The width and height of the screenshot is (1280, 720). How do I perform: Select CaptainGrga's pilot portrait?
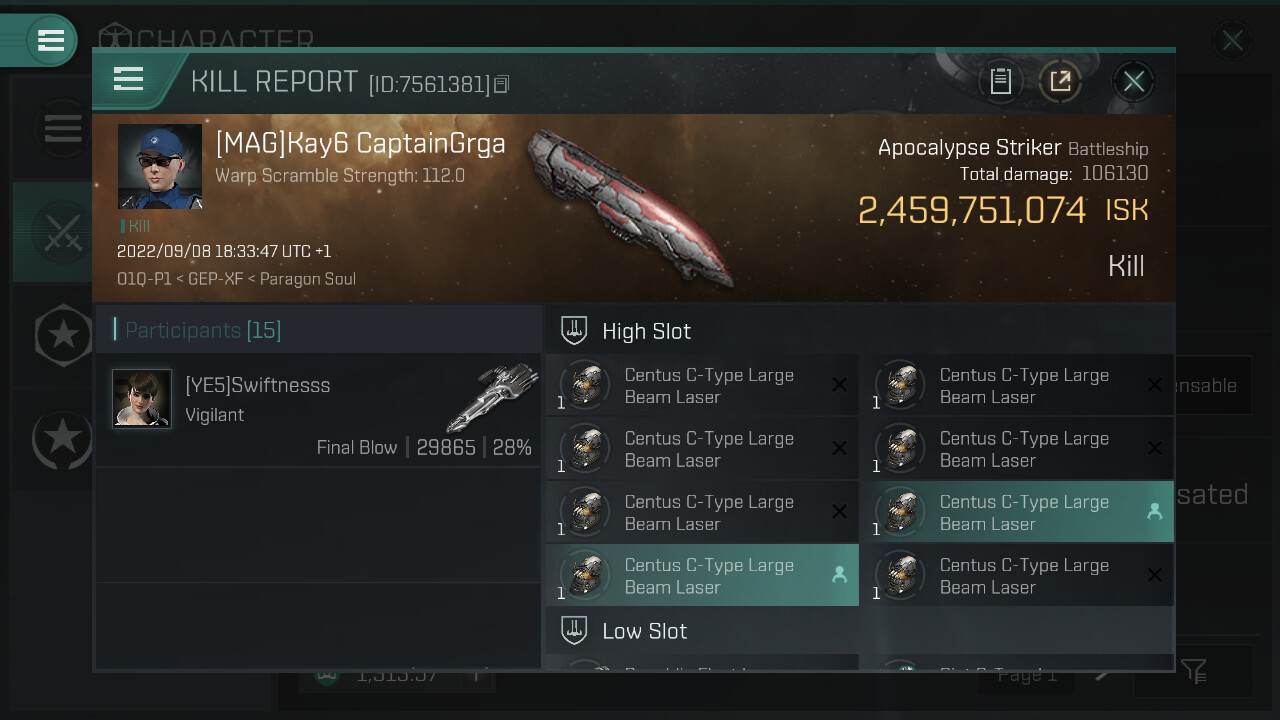(x=160, y=166)
